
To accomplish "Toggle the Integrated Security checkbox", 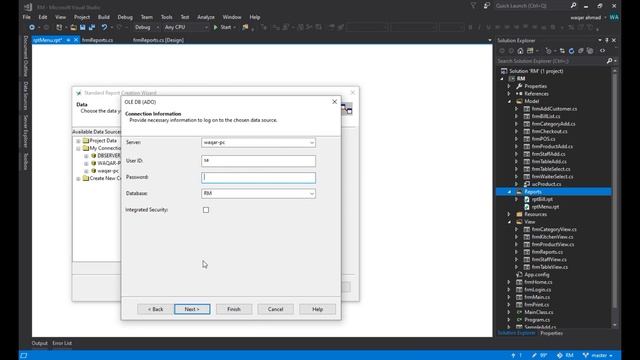I will tap(206, 210).
